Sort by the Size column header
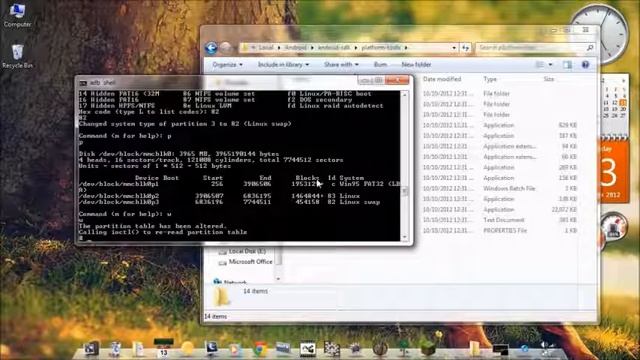 click(549, 79)
